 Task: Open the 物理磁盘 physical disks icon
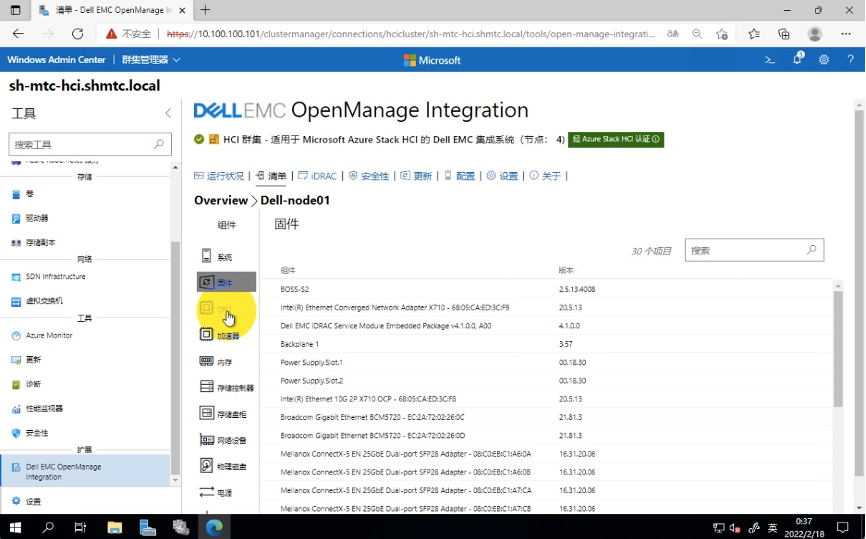point(206,466)
